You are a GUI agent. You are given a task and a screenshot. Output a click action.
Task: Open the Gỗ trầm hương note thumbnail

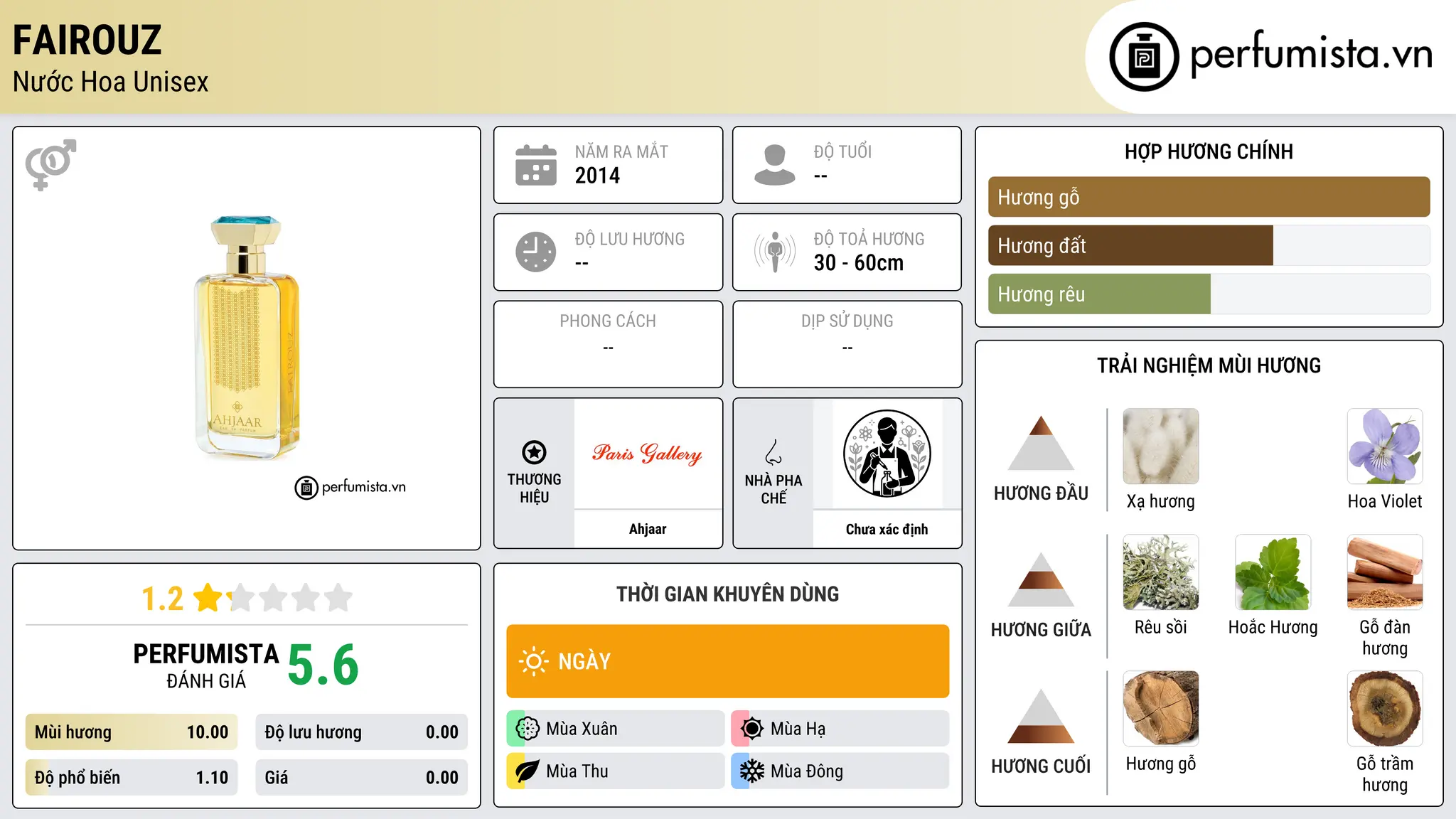point(1385,709)
